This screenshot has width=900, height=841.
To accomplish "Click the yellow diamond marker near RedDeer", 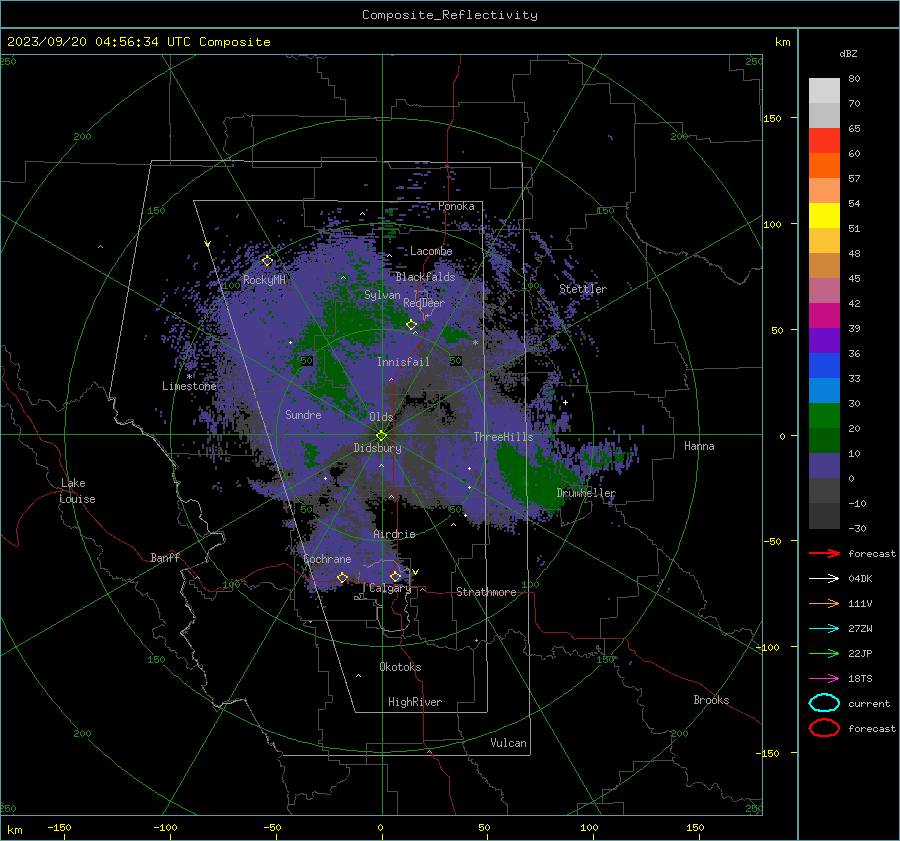I will [412, 325].
